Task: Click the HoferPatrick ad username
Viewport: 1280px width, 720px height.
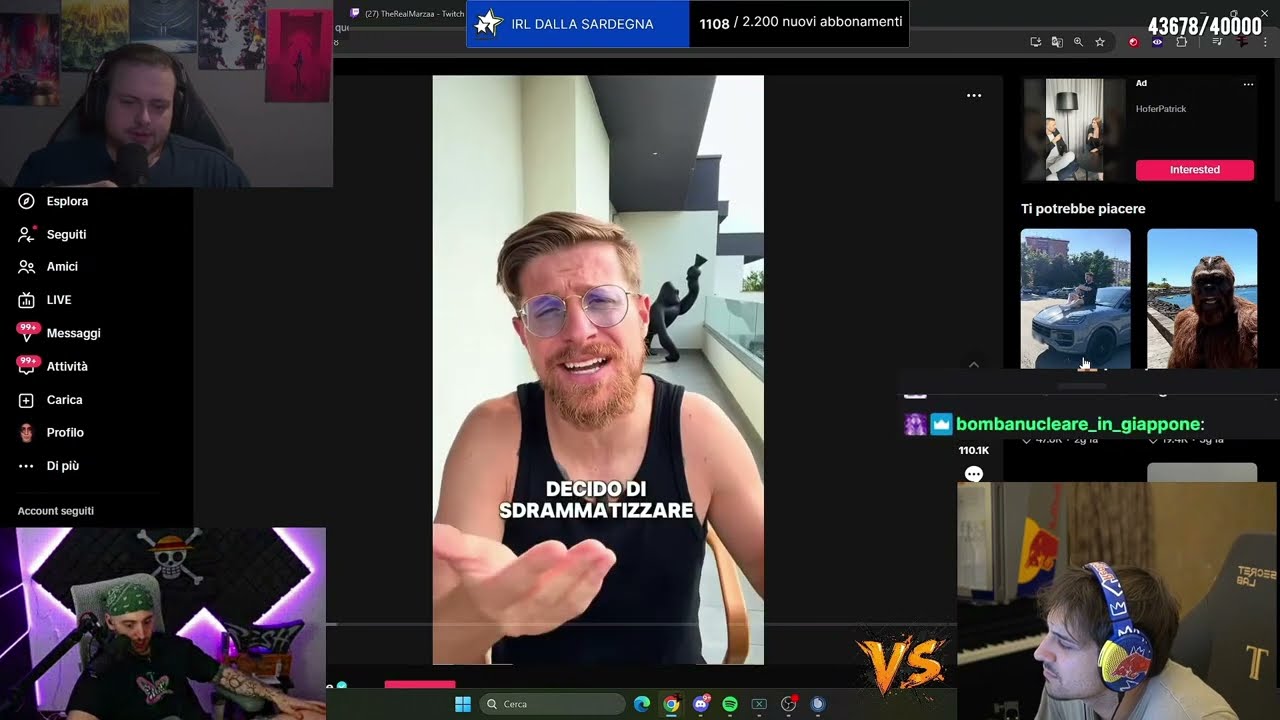Action: click(1161, 109)
